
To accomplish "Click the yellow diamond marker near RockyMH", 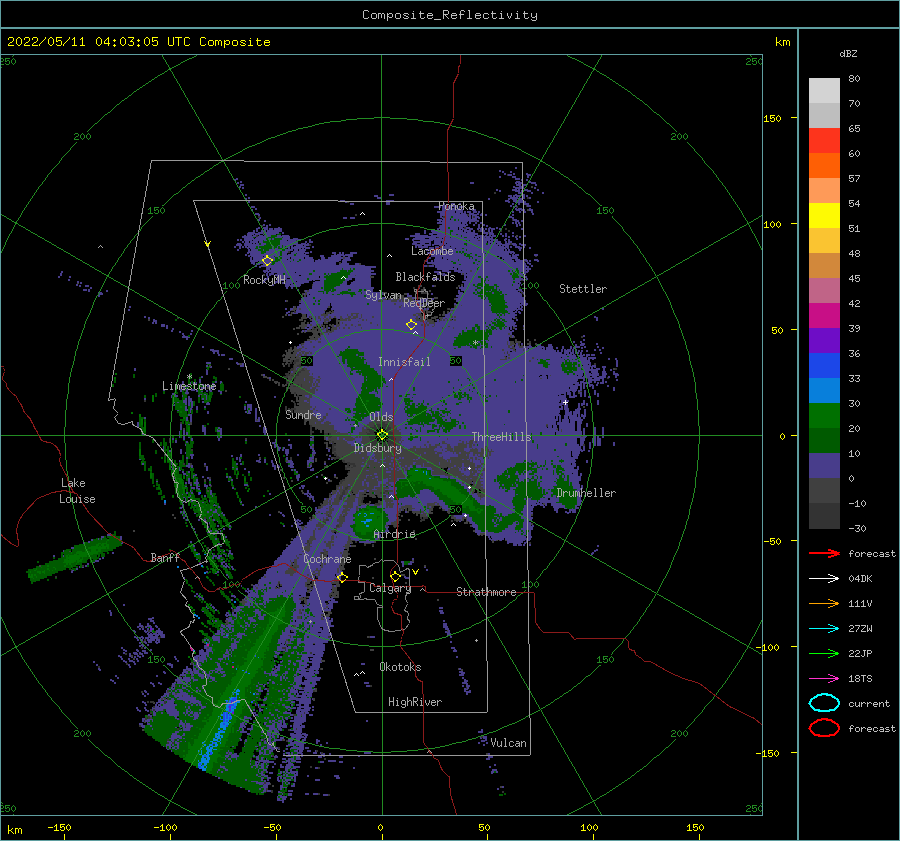I will coord(267,261).
